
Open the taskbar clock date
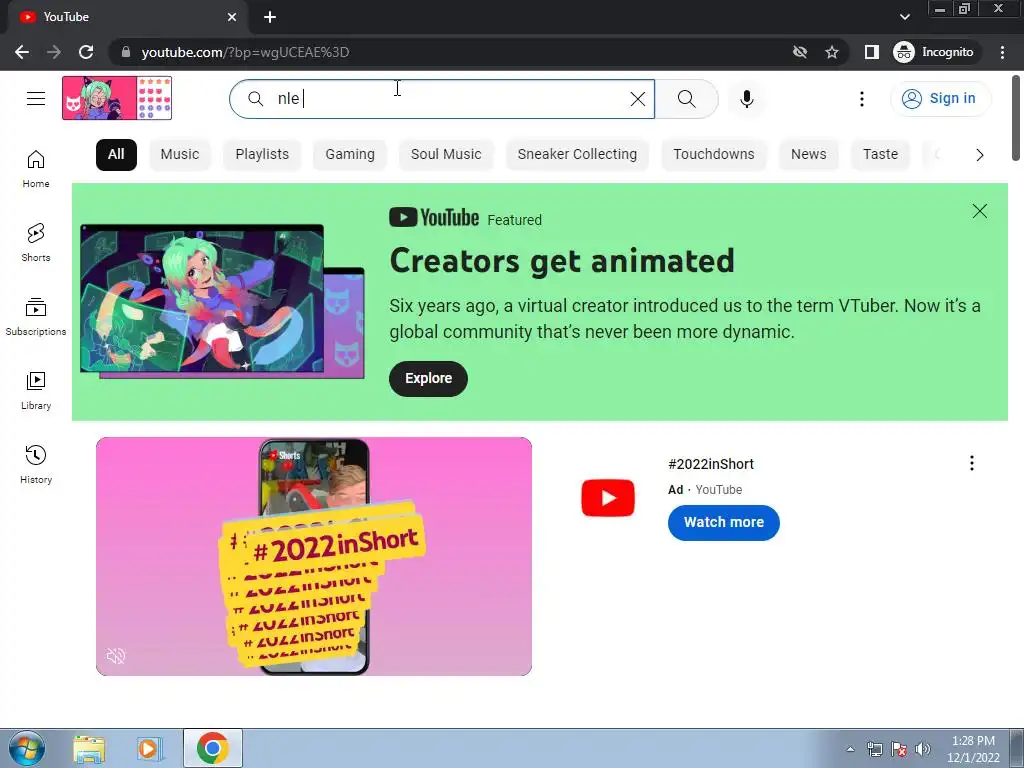click(x=973, y=749)
